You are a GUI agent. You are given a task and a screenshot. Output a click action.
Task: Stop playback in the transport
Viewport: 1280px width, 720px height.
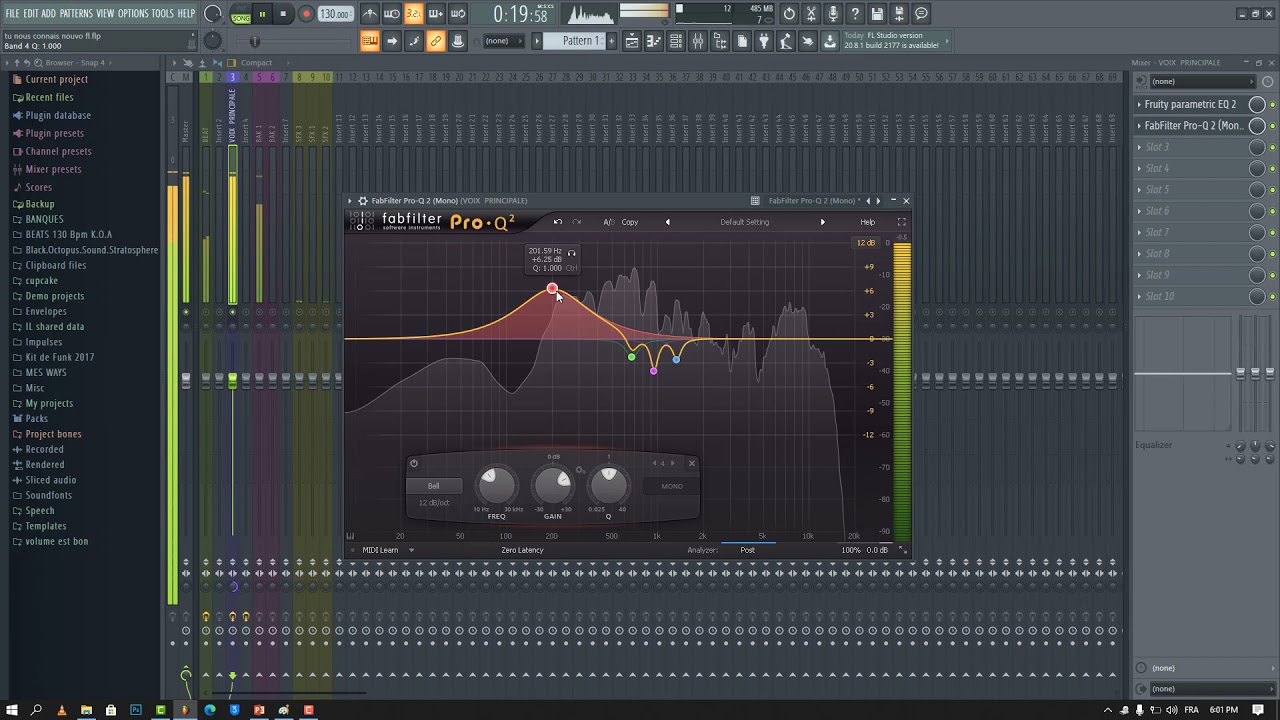[283, 15]
